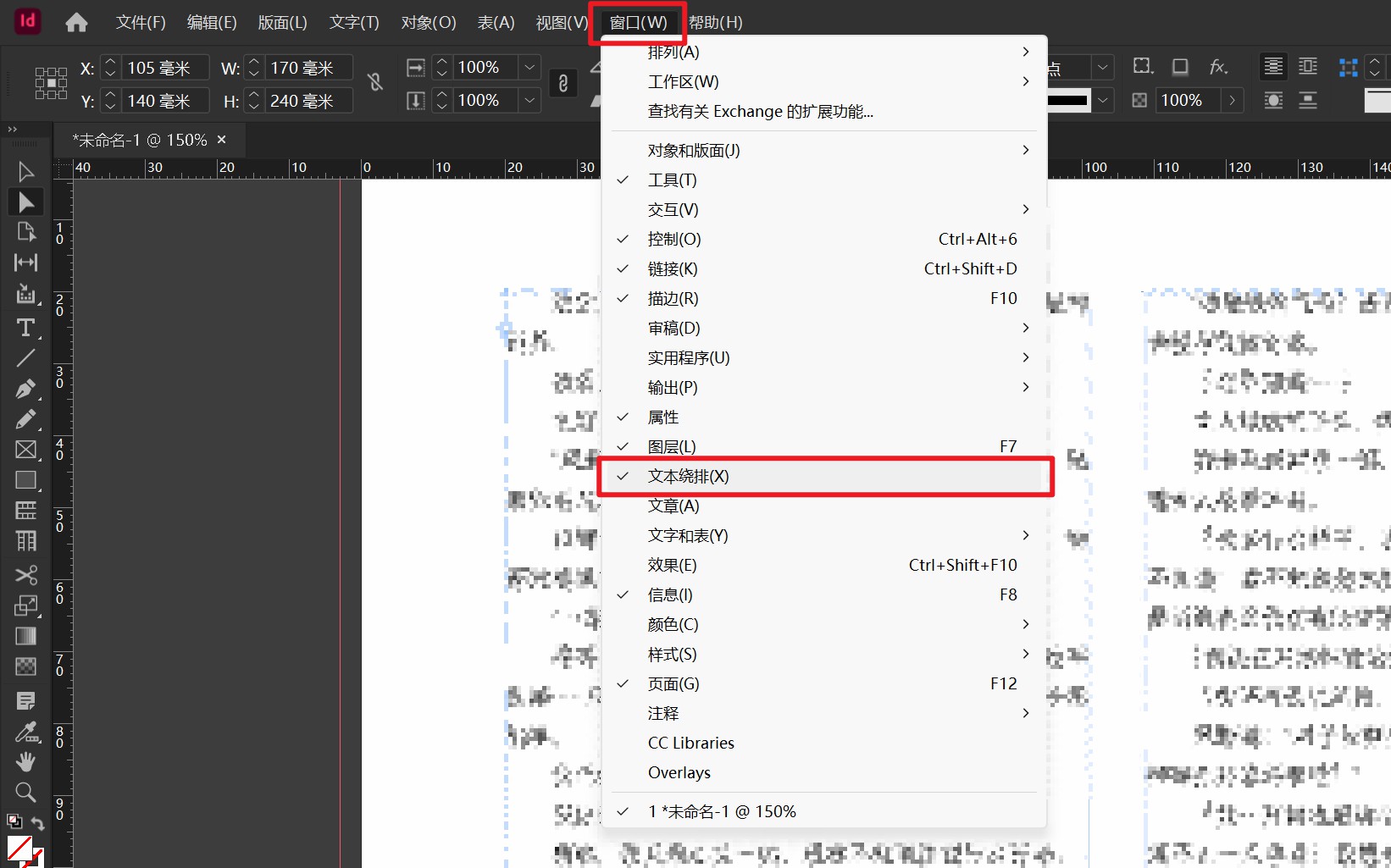Pick the Scissors tool

tap(25, 575)
